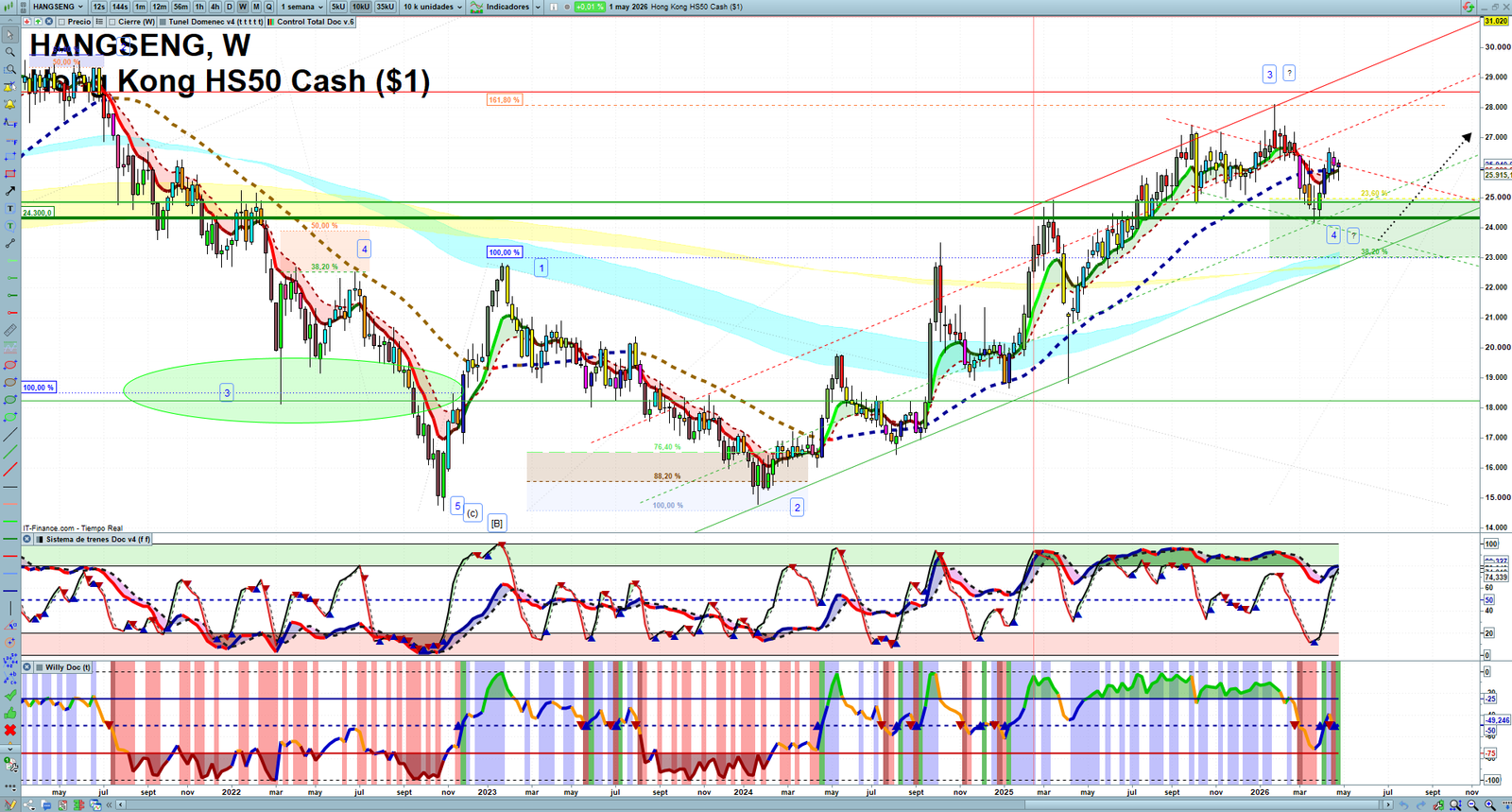The image size is (1512, 812).
Task: Click the scrollbar right arrow at bottom
Action: [x=1387, y=804]
